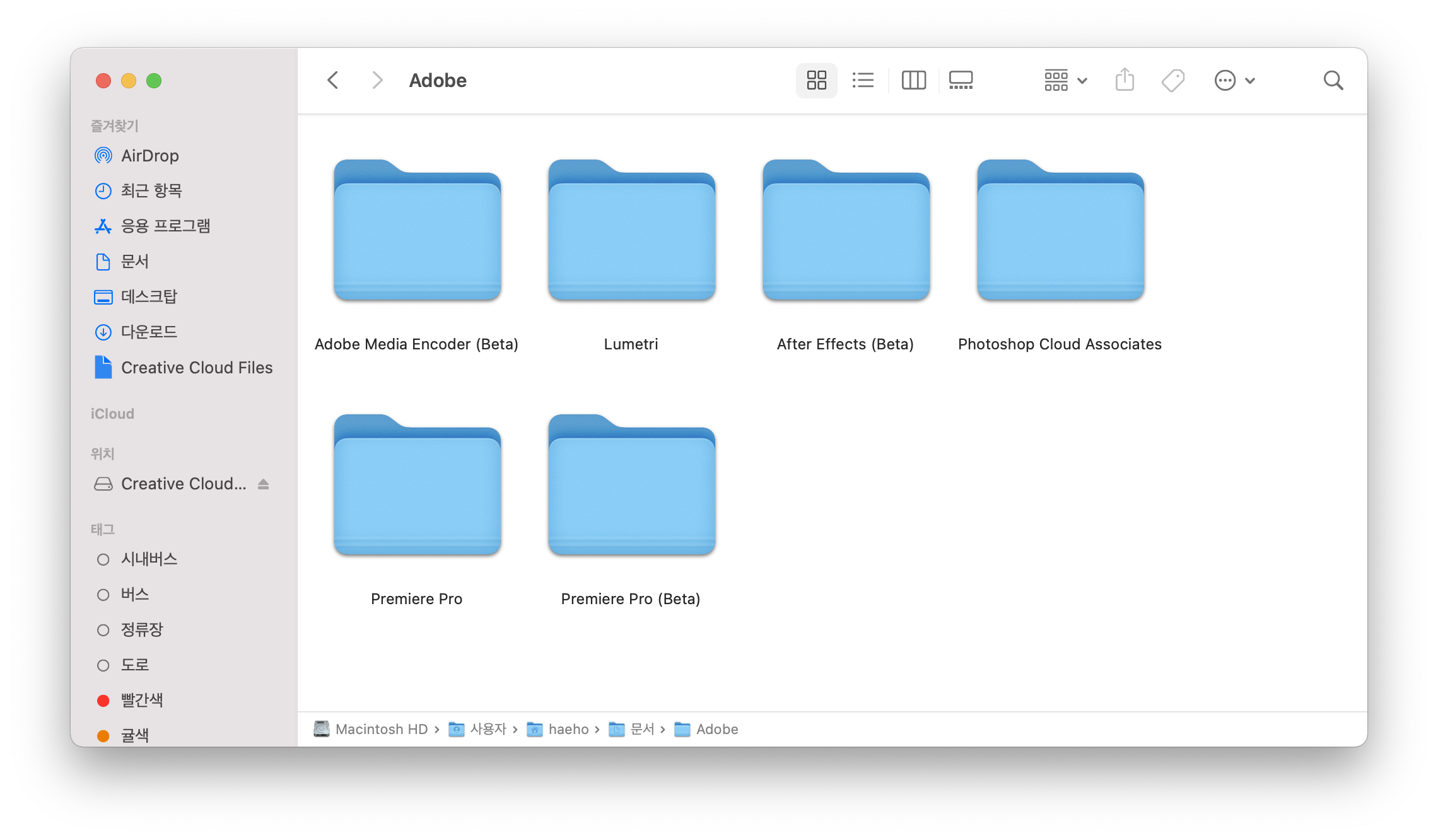
Task: Open the group-by dropdown
Action: pyautogui.click(x=1065, y=80)
